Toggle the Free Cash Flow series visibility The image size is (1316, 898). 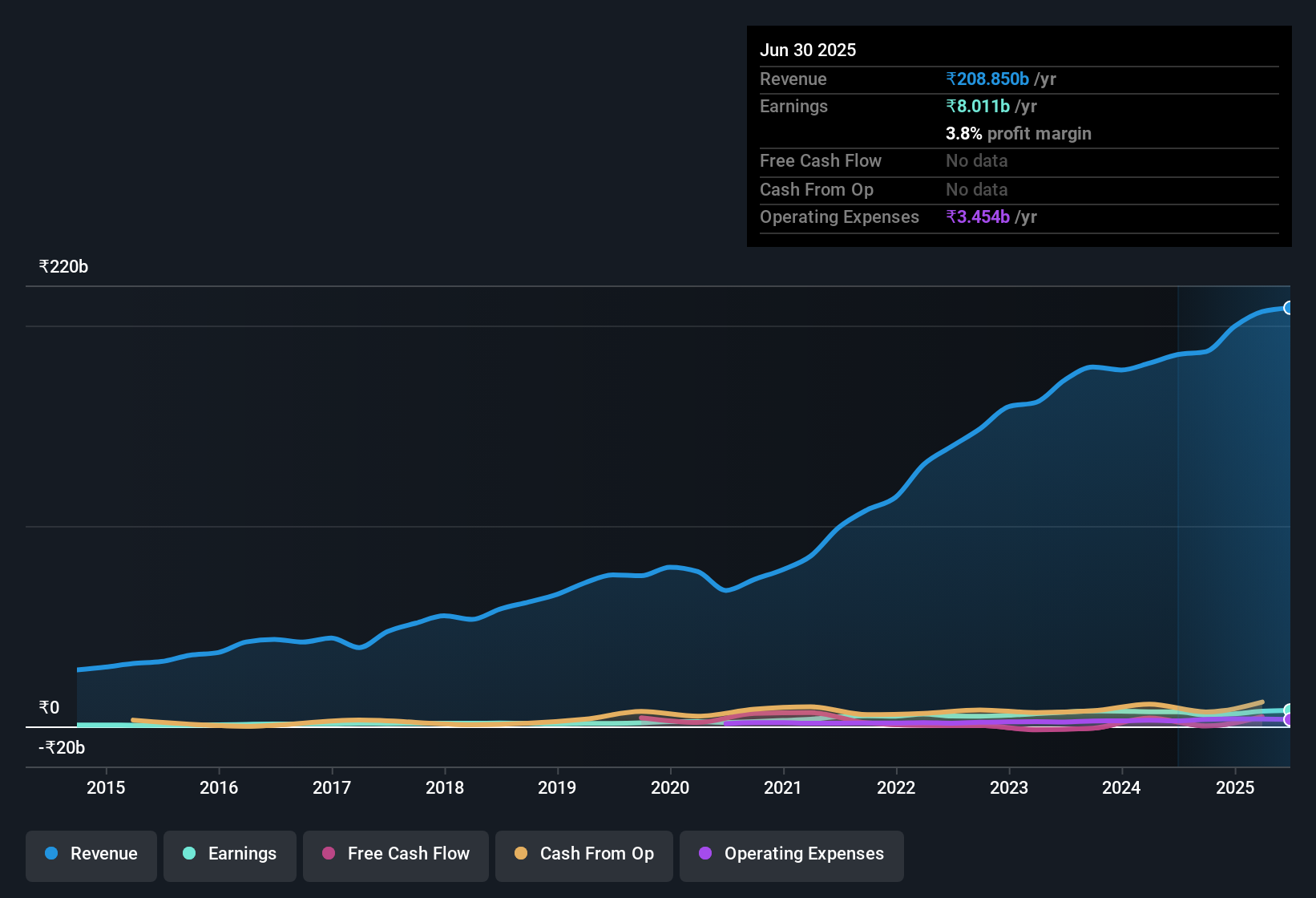pyautogui.click(x=395, y=854)
